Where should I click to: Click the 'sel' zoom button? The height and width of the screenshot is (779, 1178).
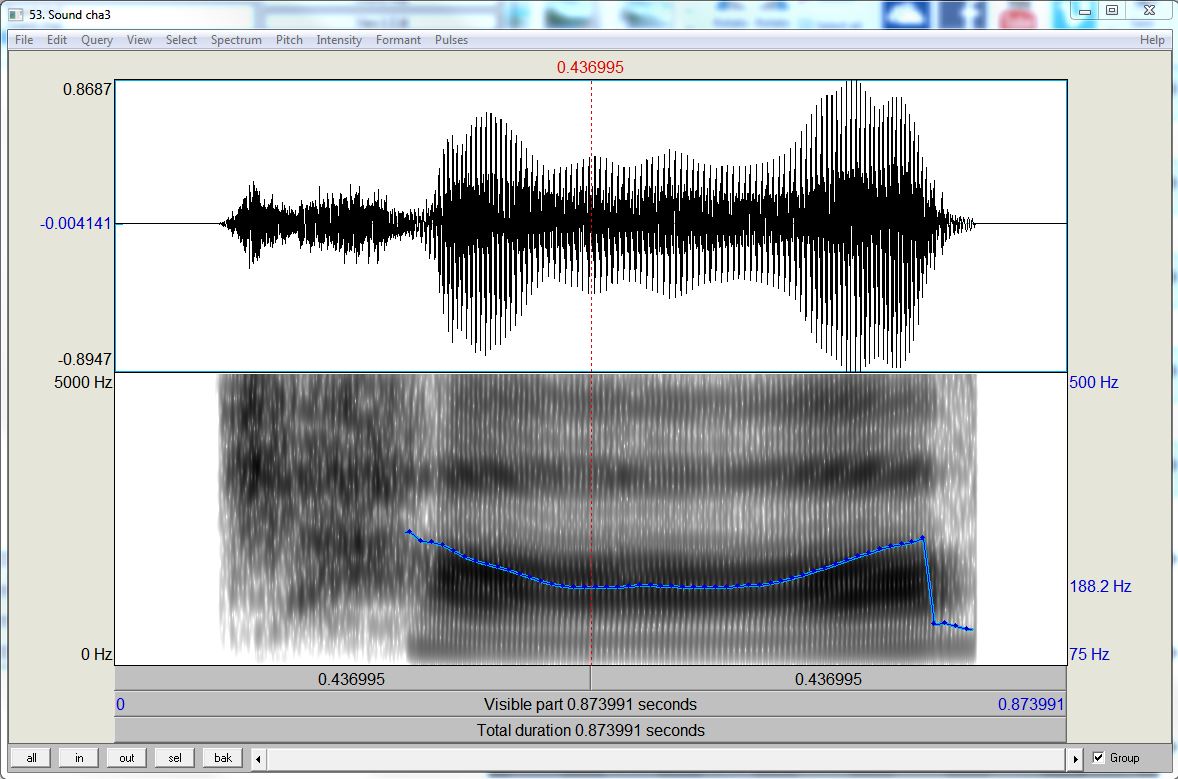[175, 758]
